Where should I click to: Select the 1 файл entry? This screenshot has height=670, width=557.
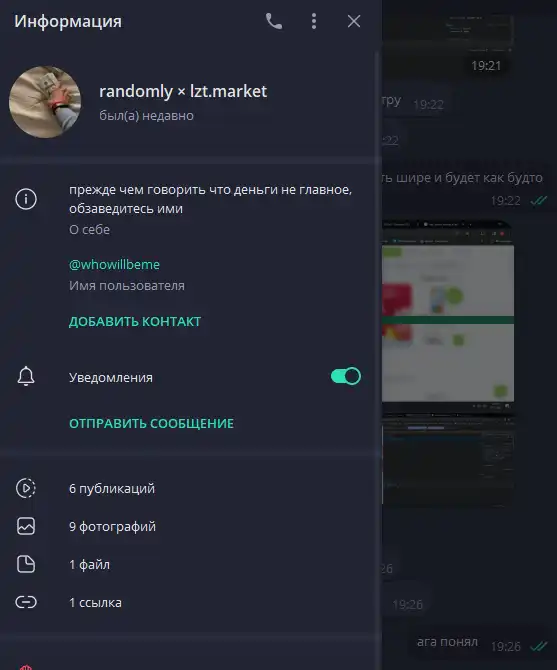(x=191, y=564)
